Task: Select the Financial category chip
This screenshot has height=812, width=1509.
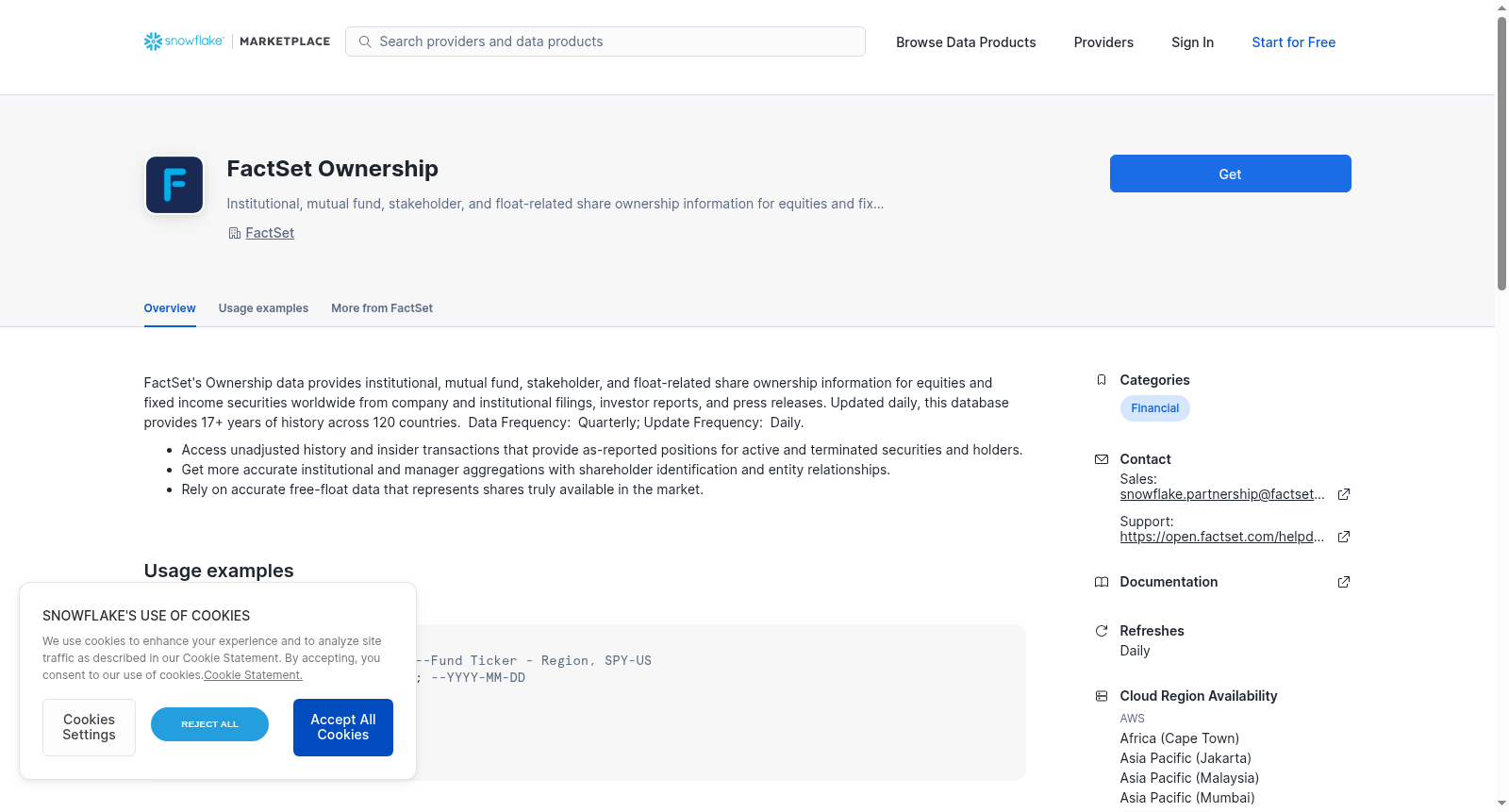Action: (x=1154, y=408)
